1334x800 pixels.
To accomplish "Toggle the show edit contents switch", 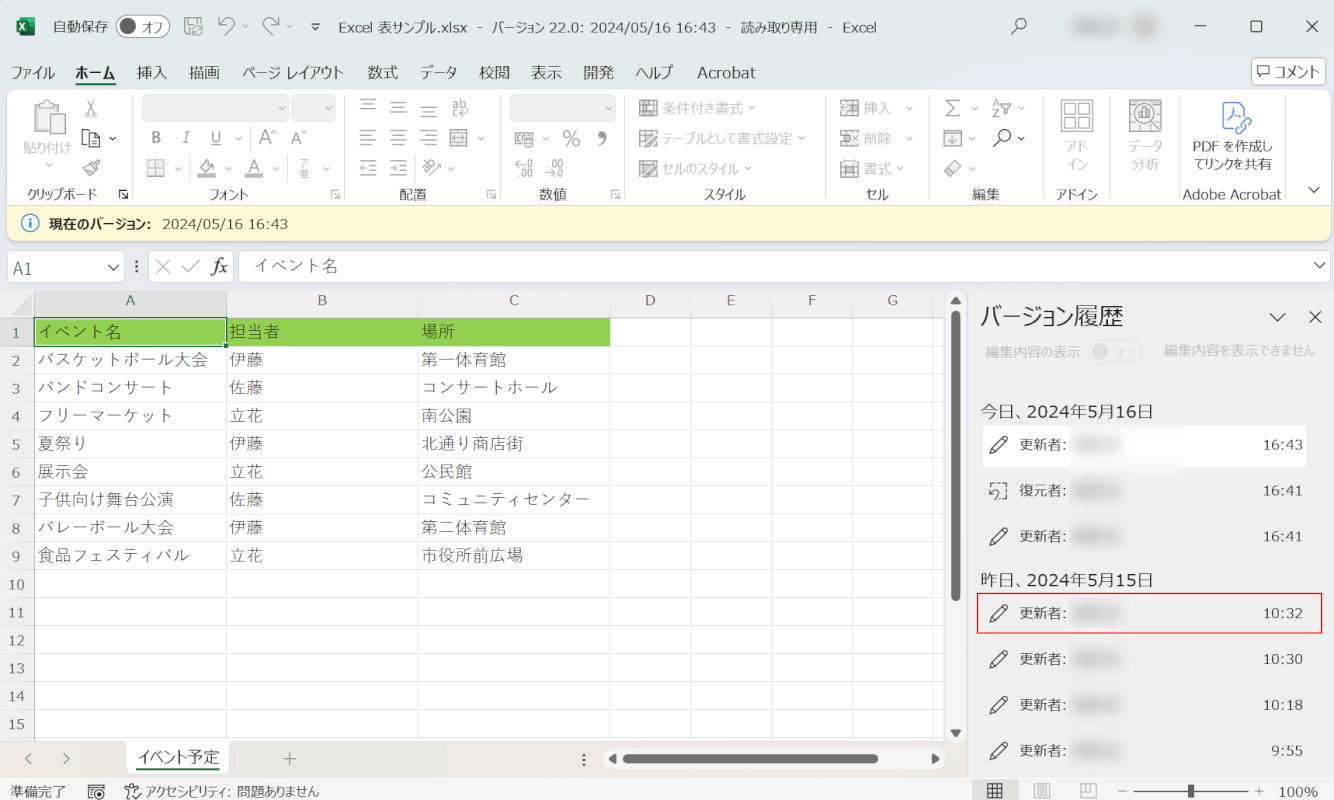I will [1114, 351].
